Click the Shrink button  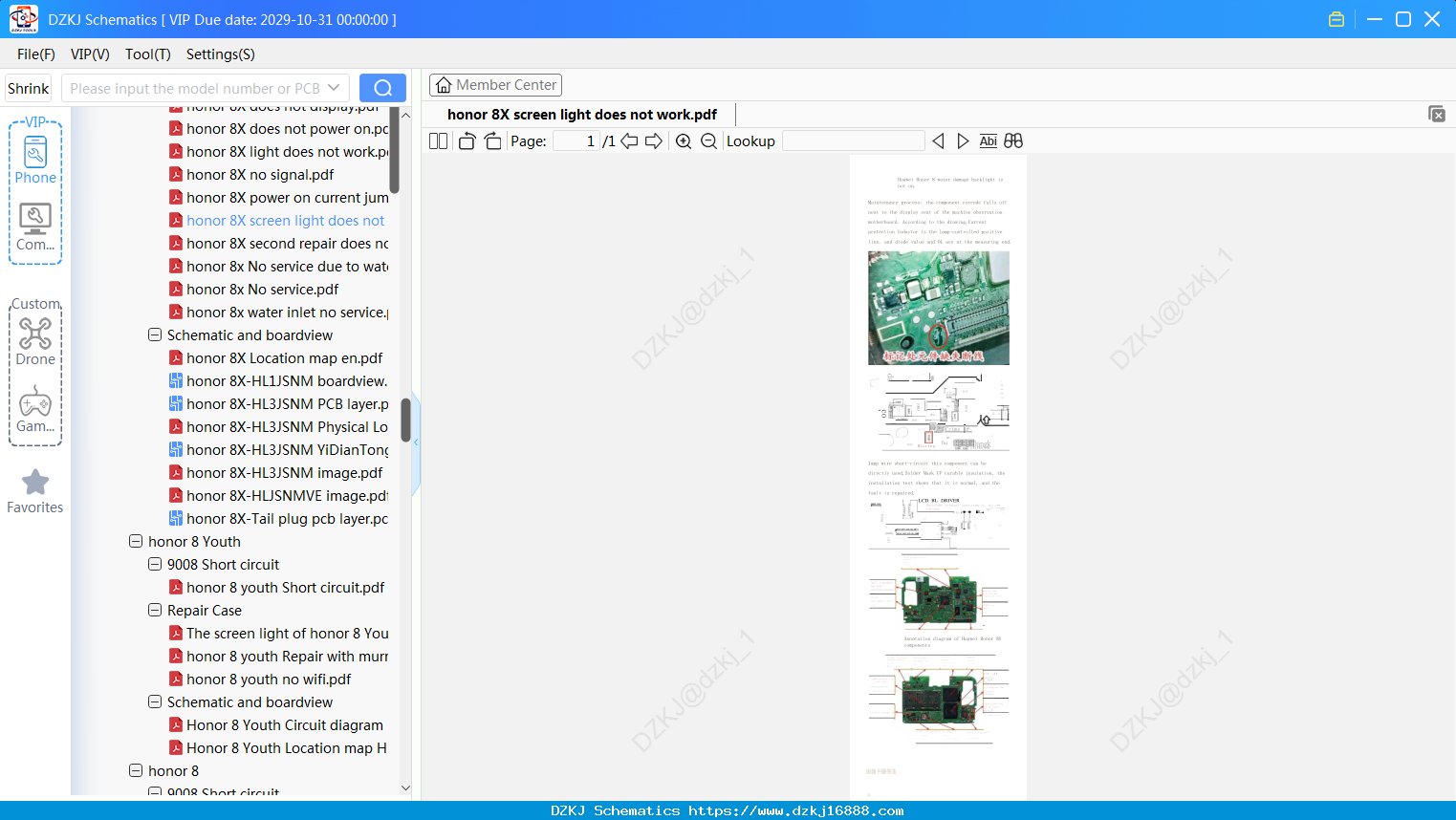(28, 88)
